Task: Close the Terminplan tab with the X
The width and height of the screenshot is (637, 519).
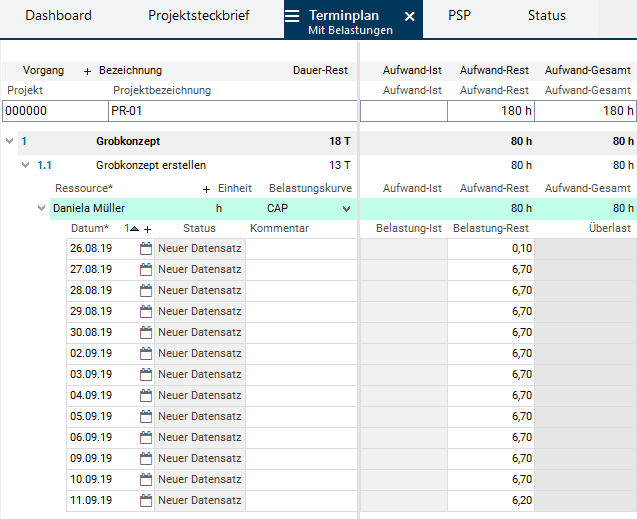Action: (410, 16)
